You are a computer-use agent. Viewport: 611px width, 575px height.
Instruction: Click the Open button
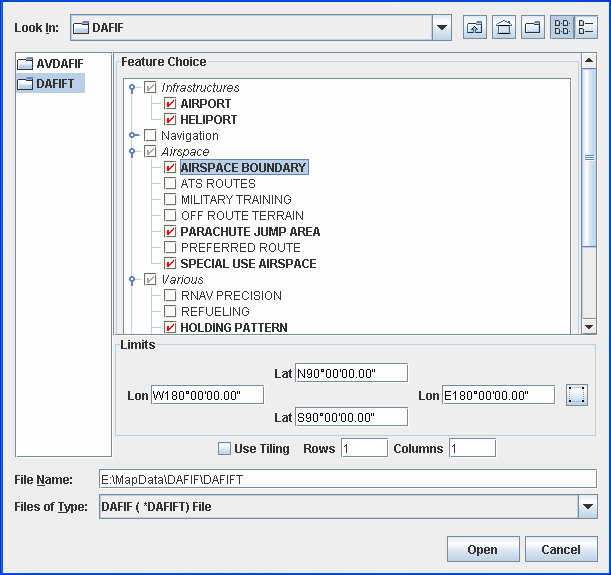(482, 550)
